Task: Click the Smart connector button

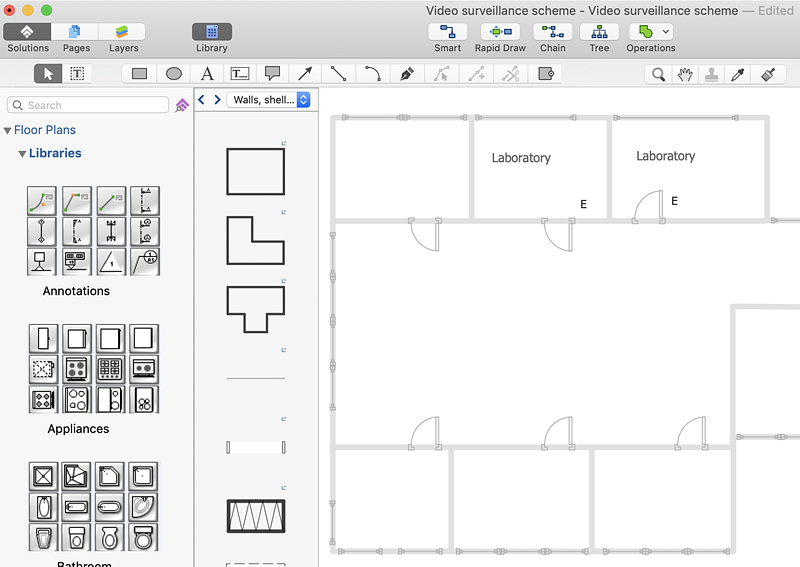Action: point(448,32)
